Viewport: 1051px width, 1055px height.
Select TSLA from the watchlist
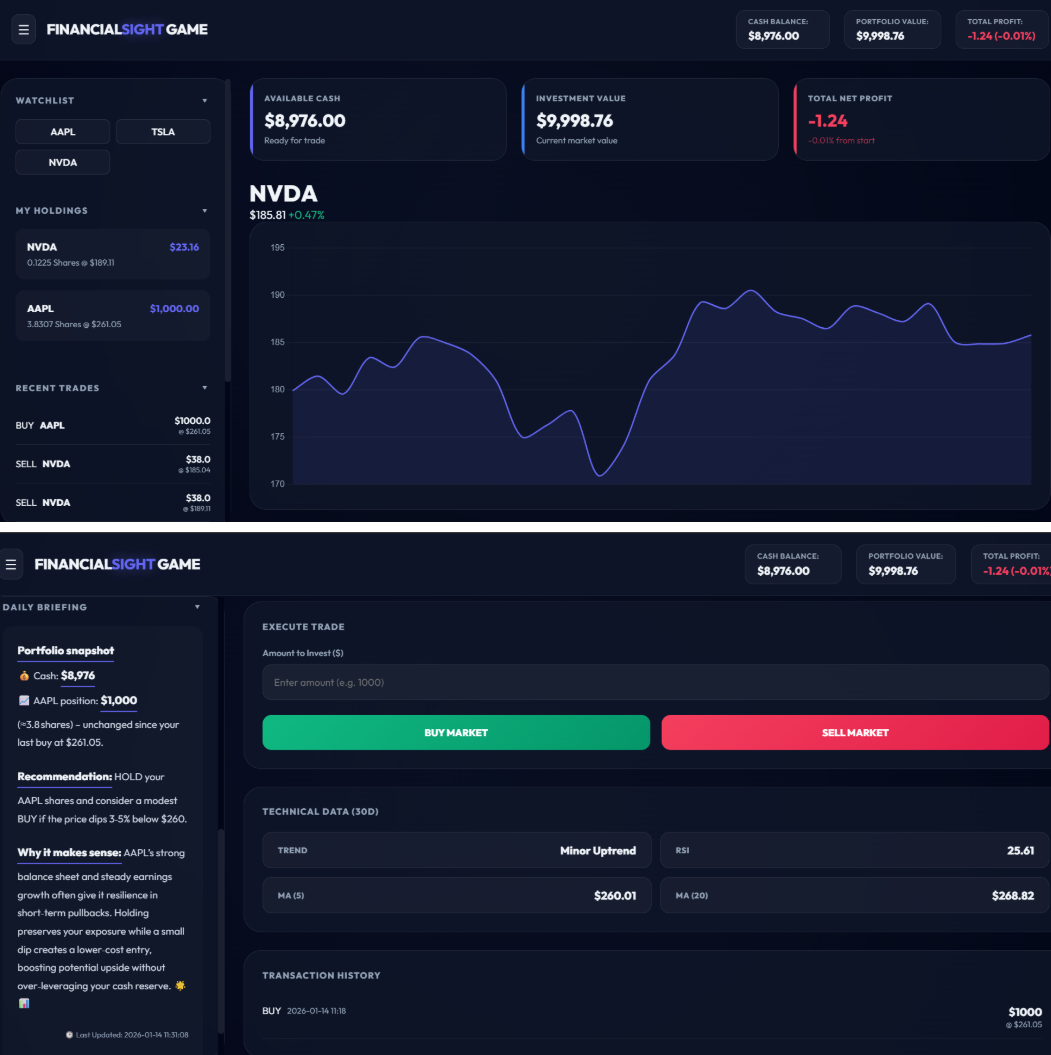point(162,131)
